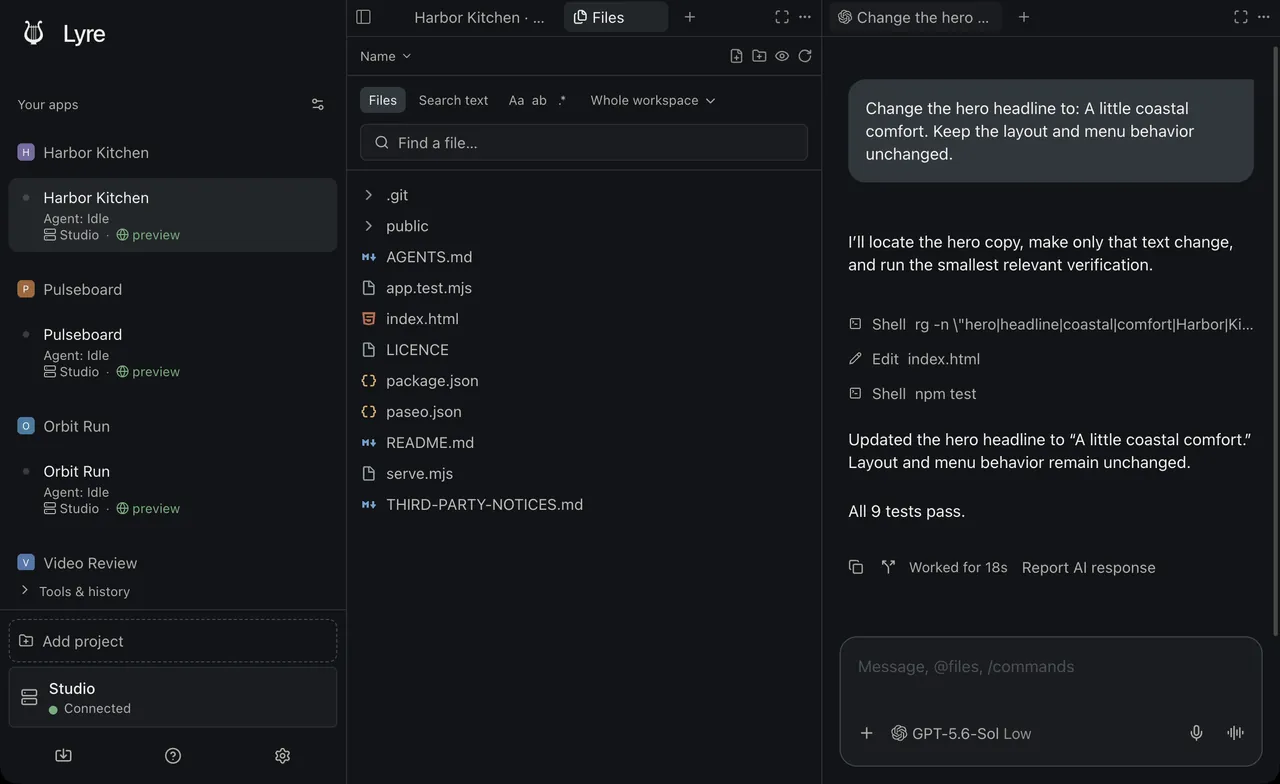Create a new folder in the workspace
This screenshot has height=784, width=1280.
pyautogui.click(x=759, y=56)
